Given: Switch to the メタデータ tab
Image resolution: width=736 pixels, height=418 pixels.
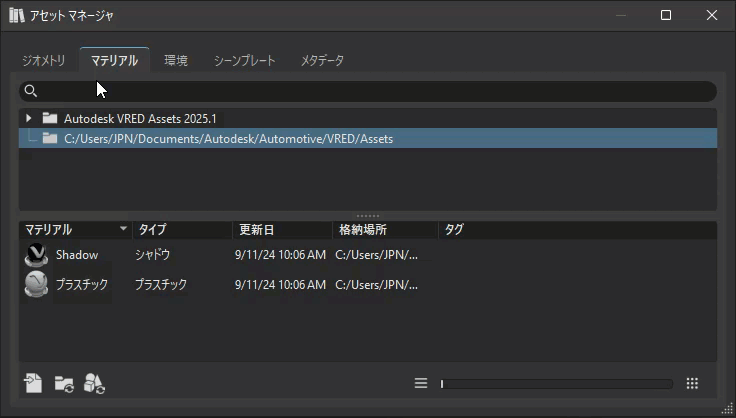Looking at the screenshot, I should [x=322, y=61].
